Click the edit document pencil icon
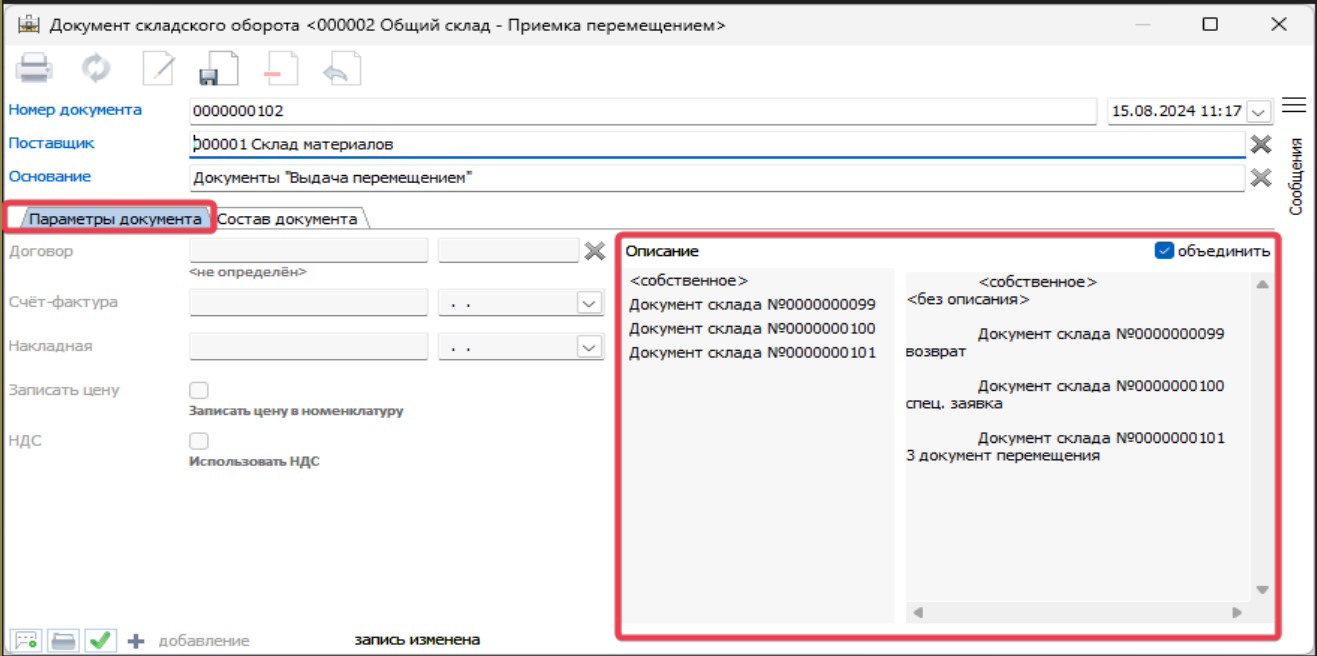The image size is (1317, 656). pos(158,69)
